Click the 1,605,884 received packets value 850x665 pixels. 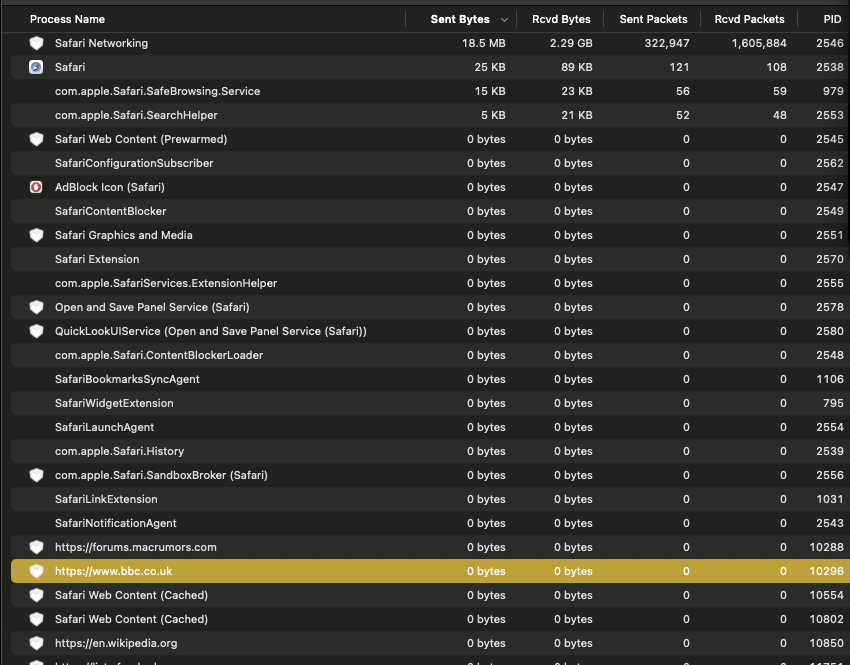coord(759,43)
